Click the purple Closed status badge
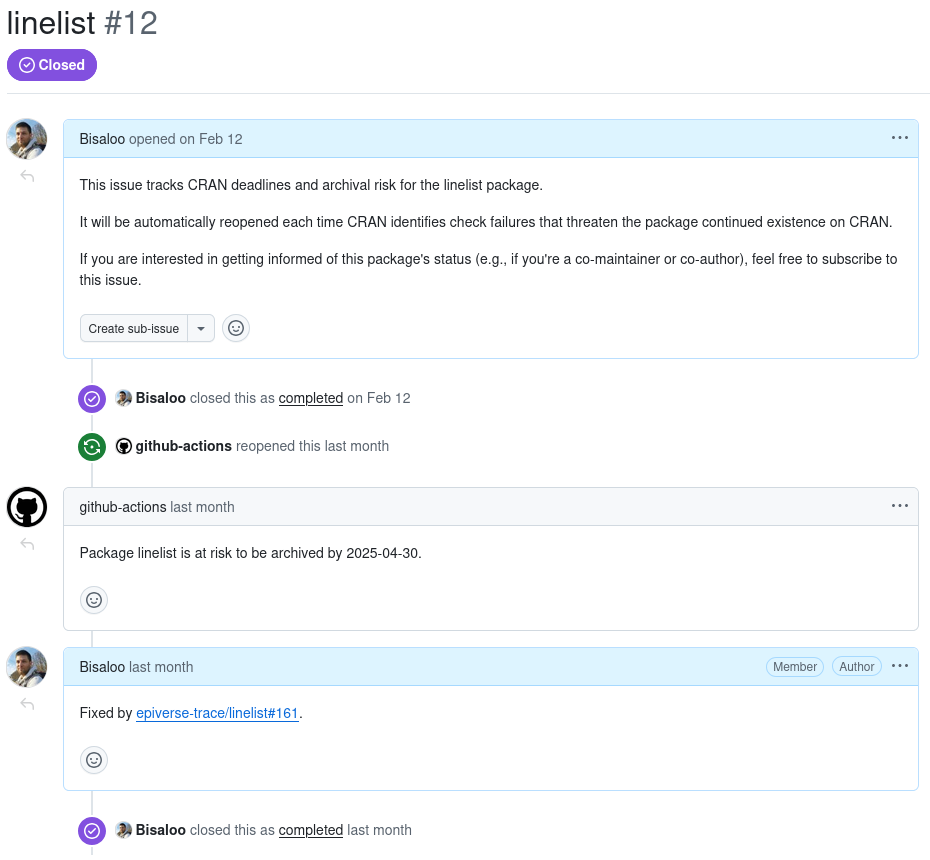 point(52,65)
